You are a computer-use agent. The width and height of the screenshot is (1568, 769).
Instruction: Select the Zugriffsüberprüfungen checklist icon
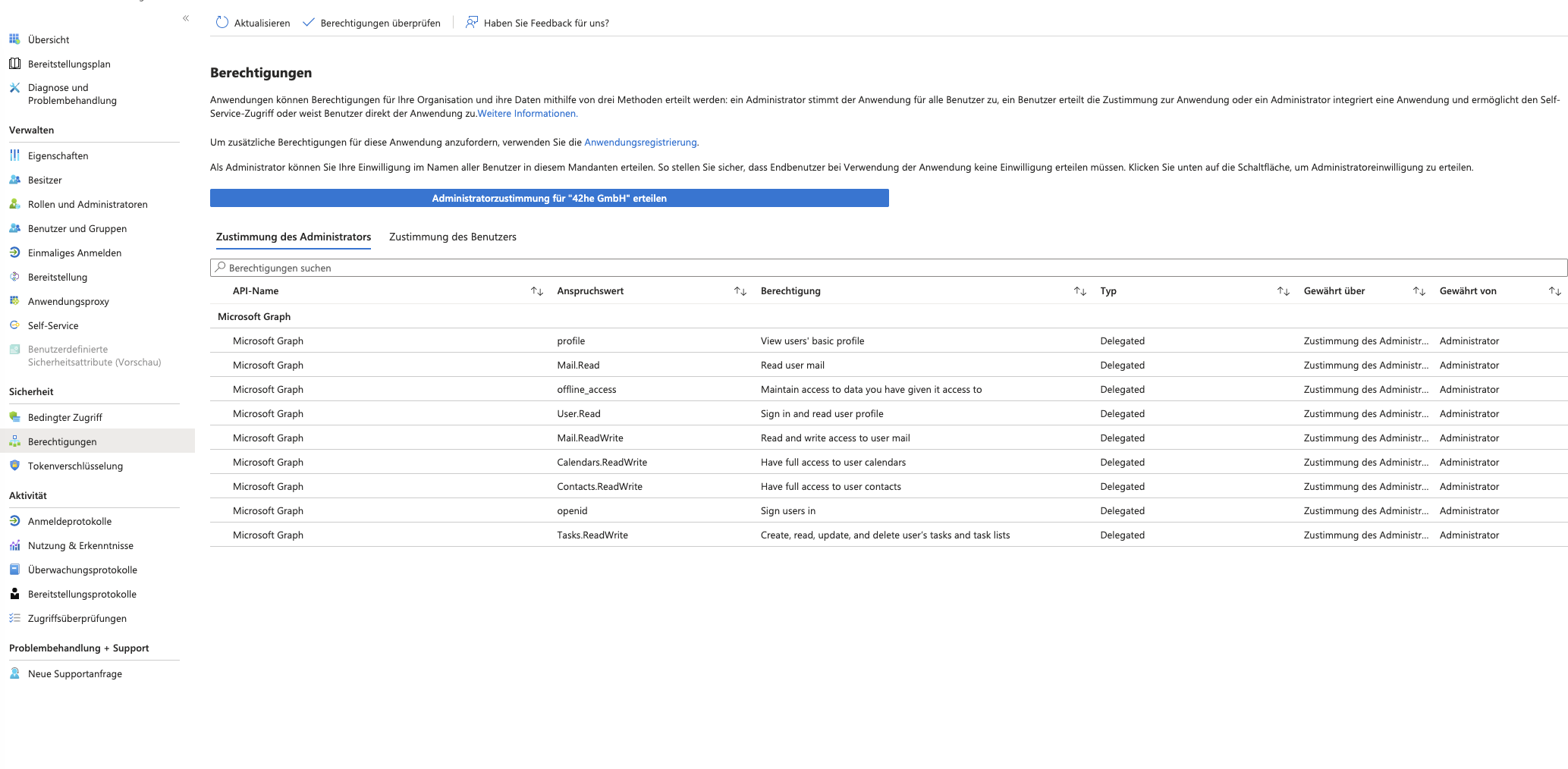point(14,617)
